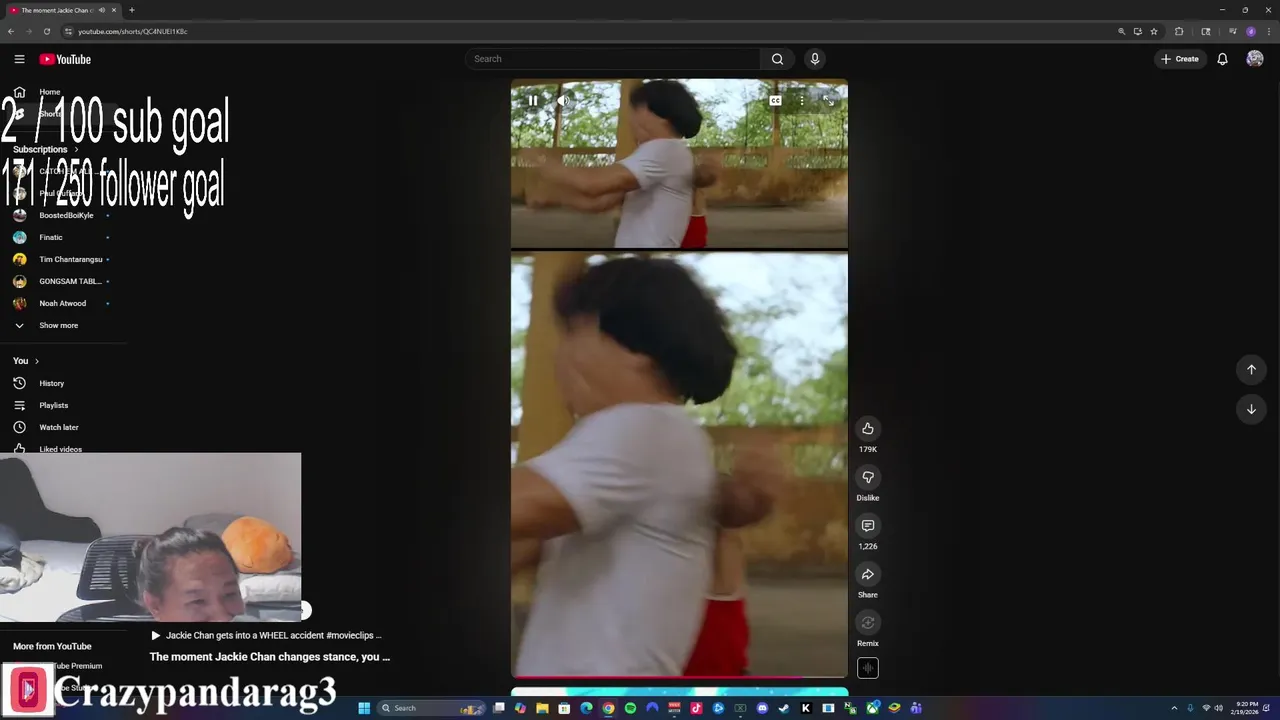Open Microsoft Edge from the taskbar
Image resolution: width=1280 pixels, height=720 pixels.
point(586,708)
